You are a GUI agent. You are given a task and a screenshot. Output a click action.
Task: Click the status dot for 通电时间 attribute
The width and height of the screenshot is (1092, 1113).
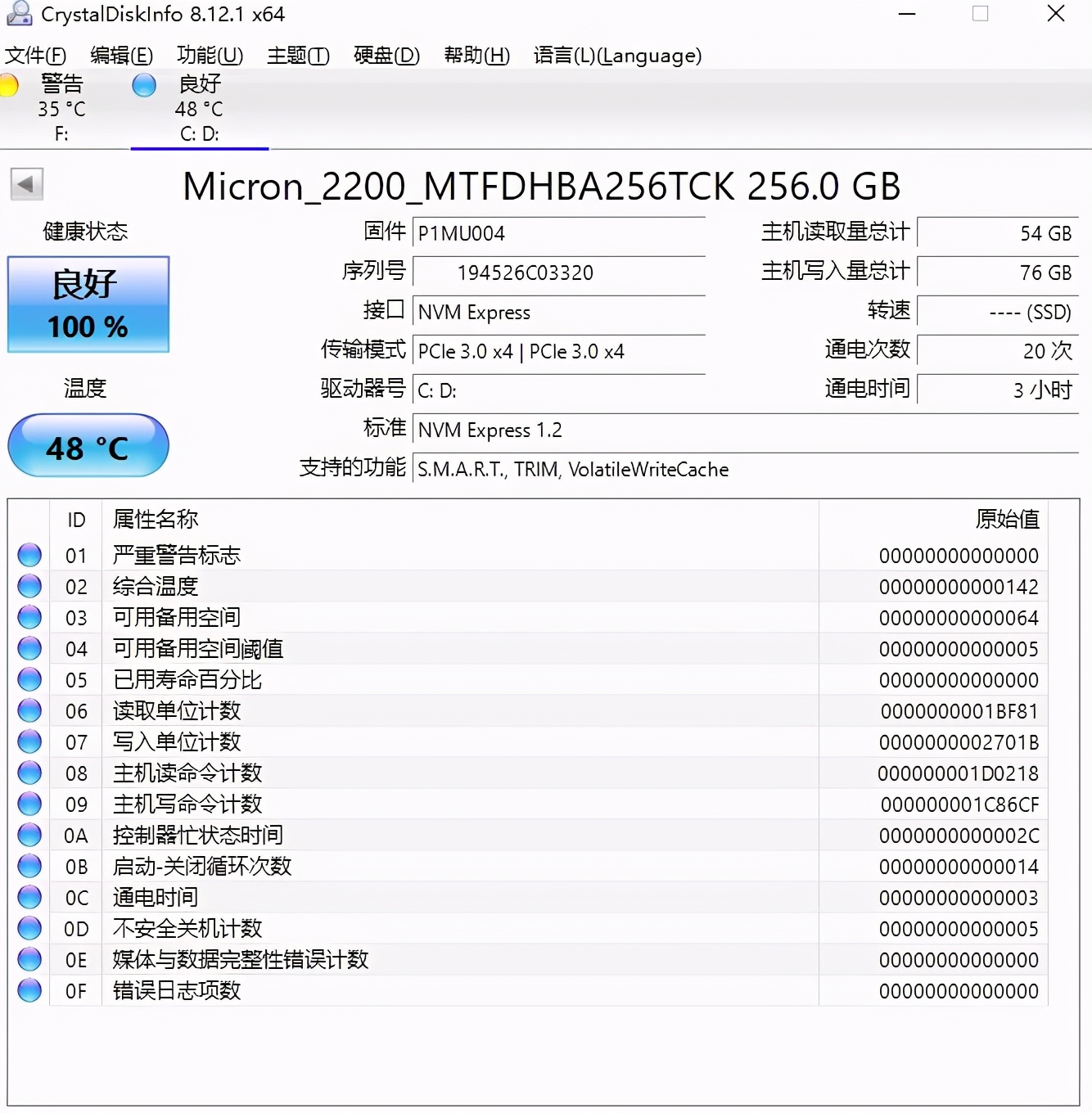29,897
